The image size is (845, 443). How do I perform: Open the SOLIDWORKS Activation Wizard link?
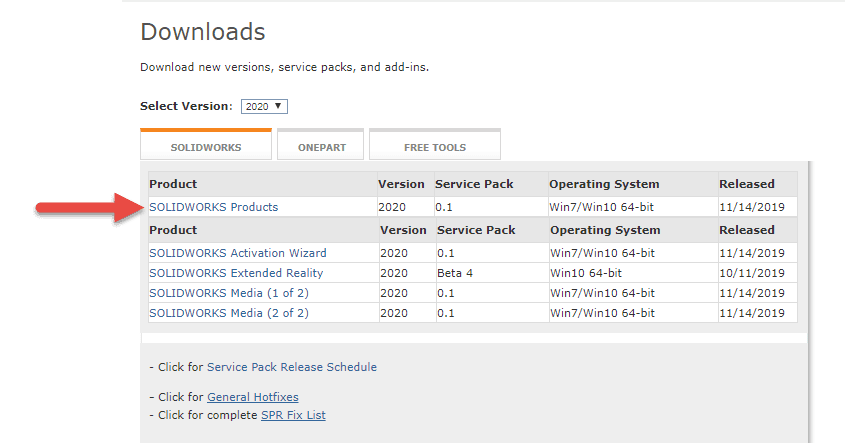click(237, 253)
